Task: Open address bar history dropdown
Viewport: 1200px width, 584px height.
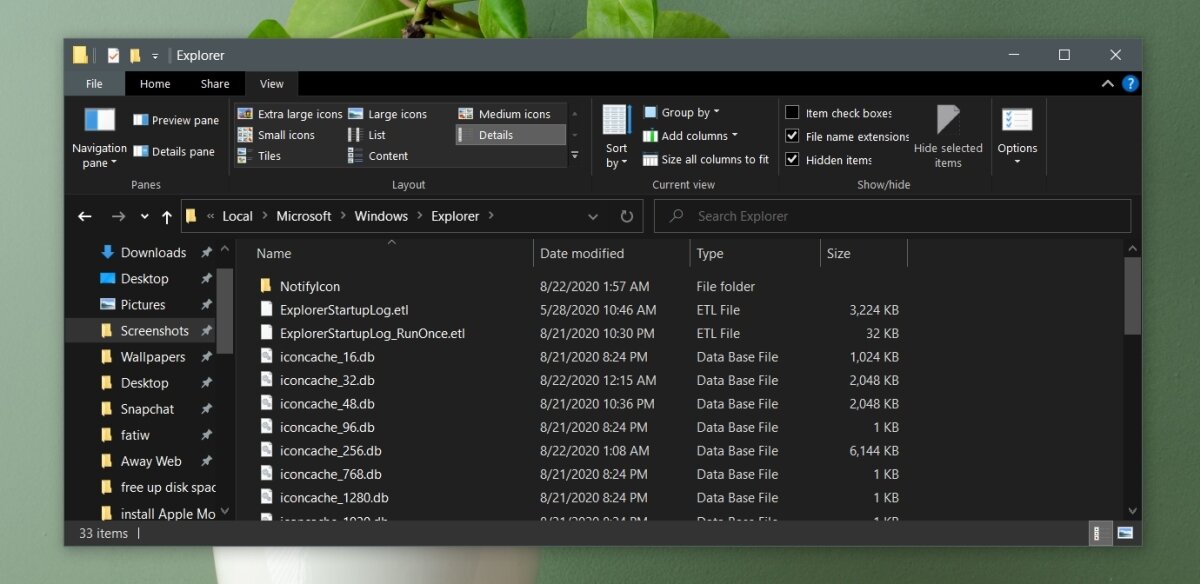Action: (x=594, y=216)
